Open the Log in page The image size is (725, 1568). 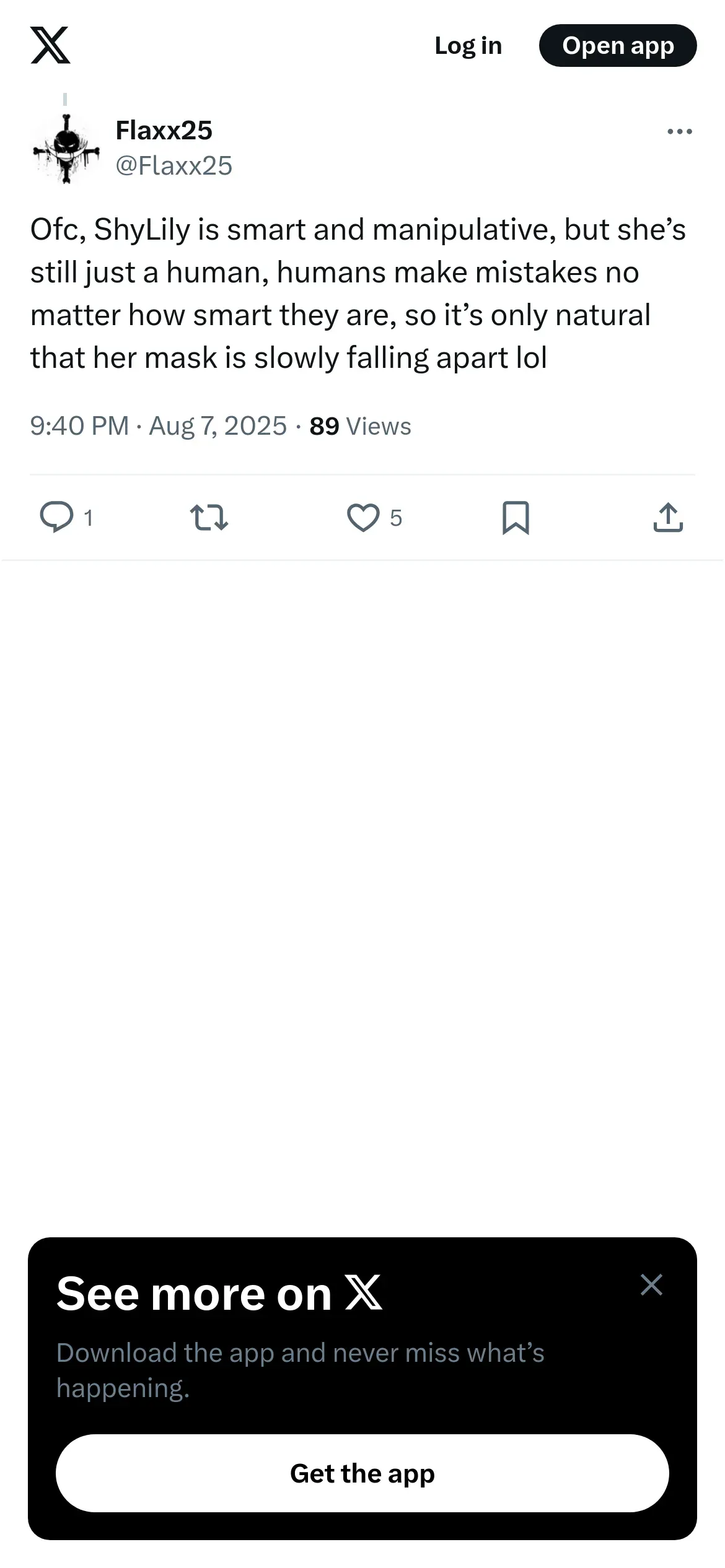[468, 46]
